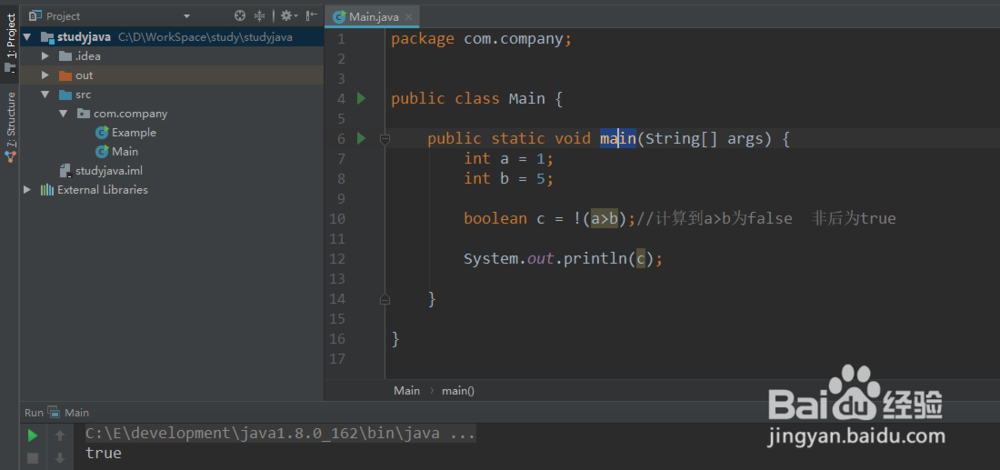Select the Main class in tree

pos(117,152)
